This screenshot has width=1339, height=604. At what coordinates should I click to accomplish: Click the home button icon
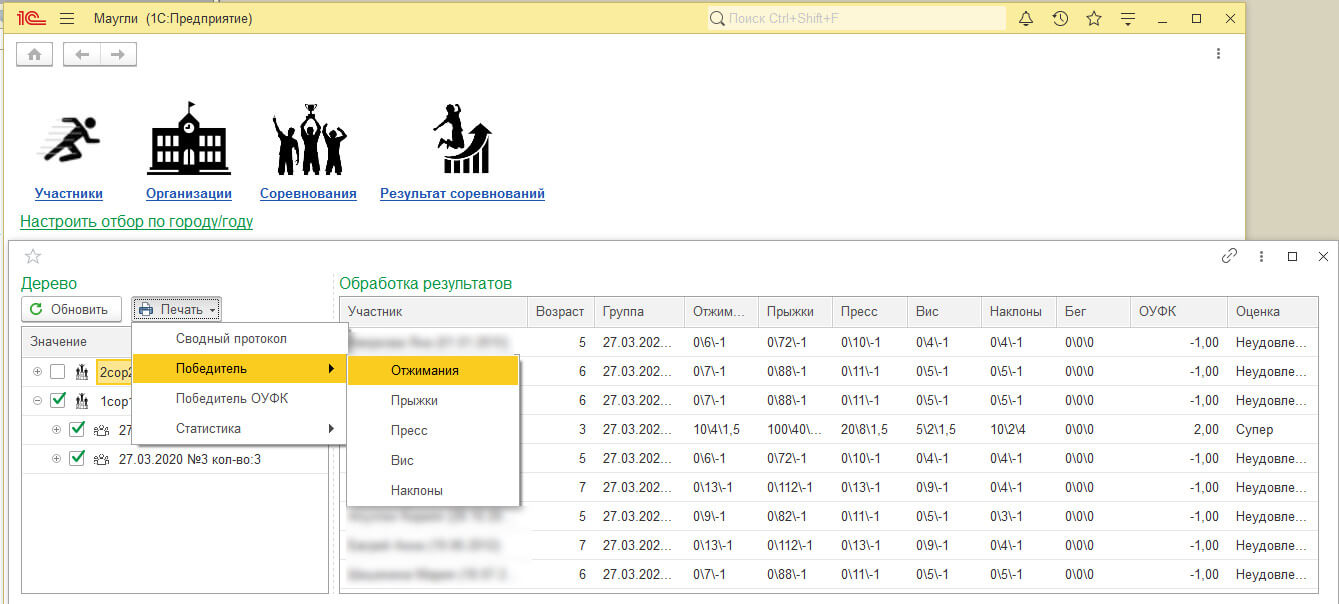point(35,55)
